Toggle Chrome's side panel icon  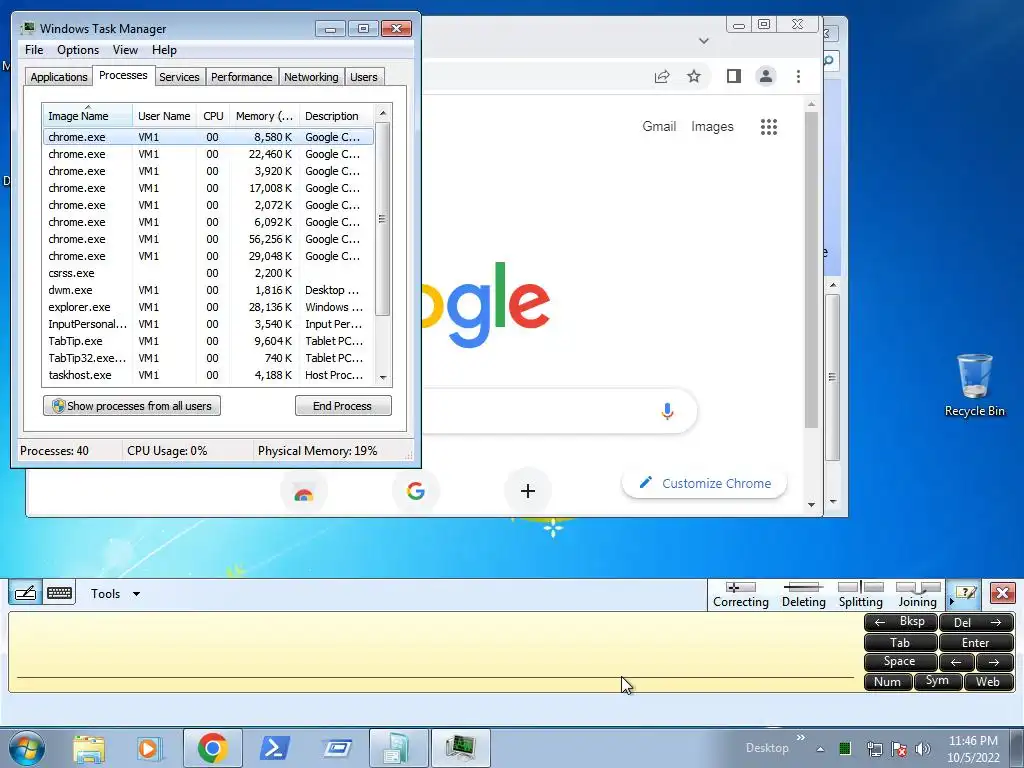coord(733,76)
